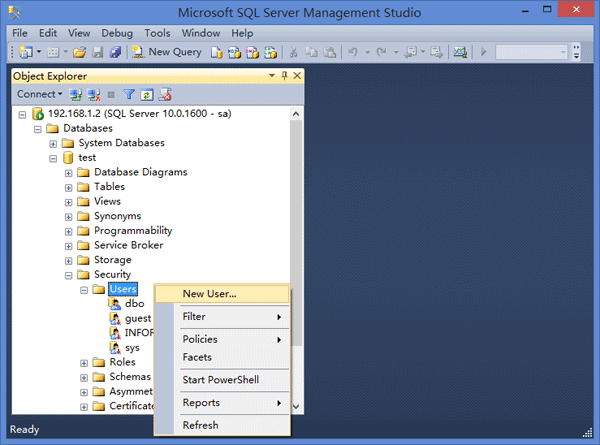Screen dimensions: 600x445
Task: Click the Filter funnel icon in Object Explorer
Action: coord(129,94)
